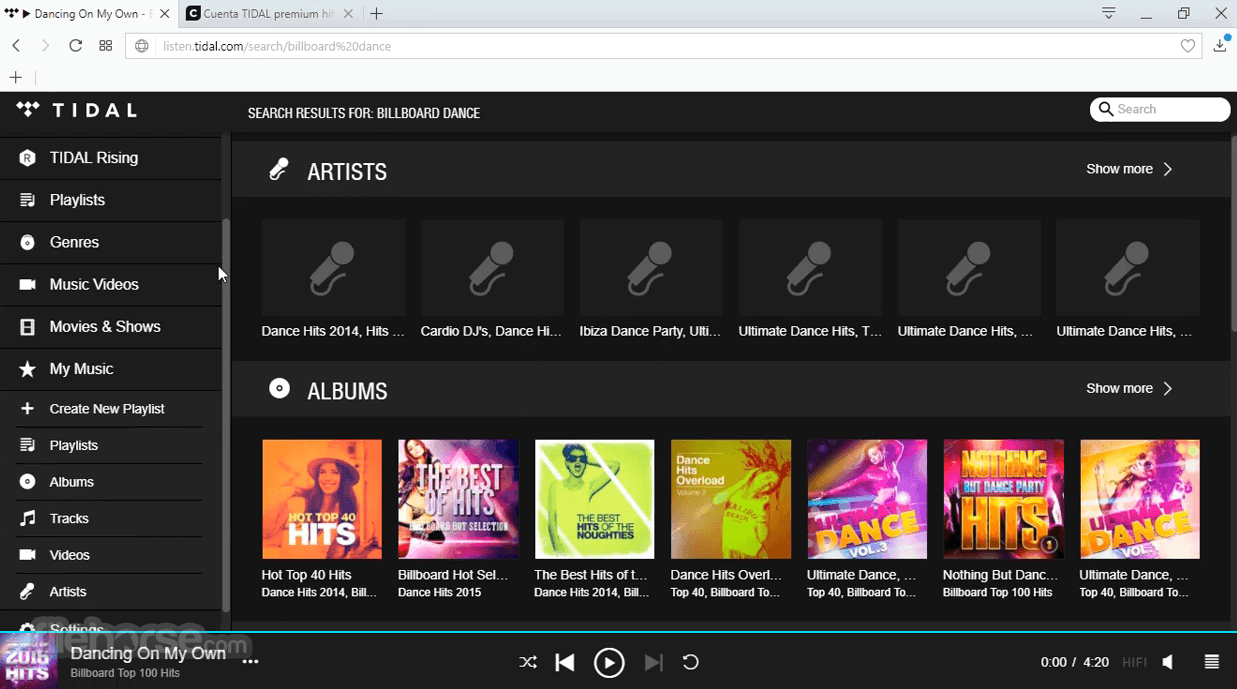Click the sidebar scrollbar
The image size is (1237, 689).
pyautogui.click(x=226, y=415)
